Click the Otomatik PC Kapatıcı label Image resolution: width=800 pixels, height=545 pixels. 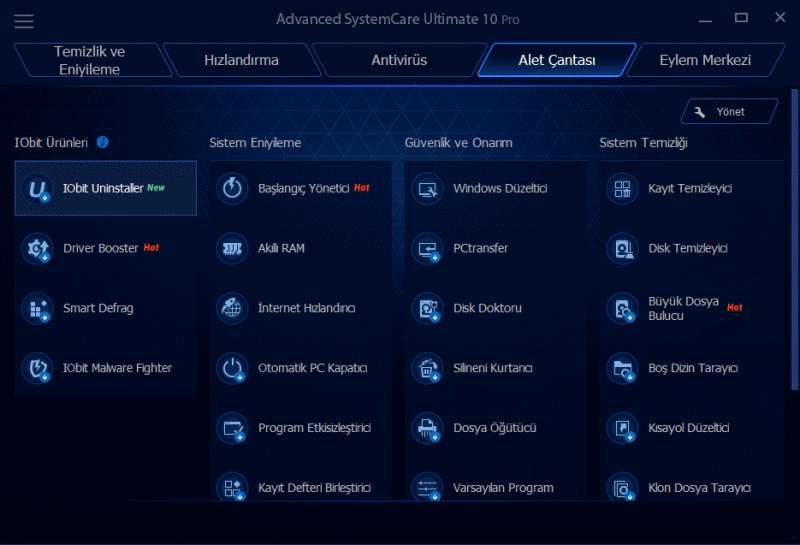tap(312, 368)
